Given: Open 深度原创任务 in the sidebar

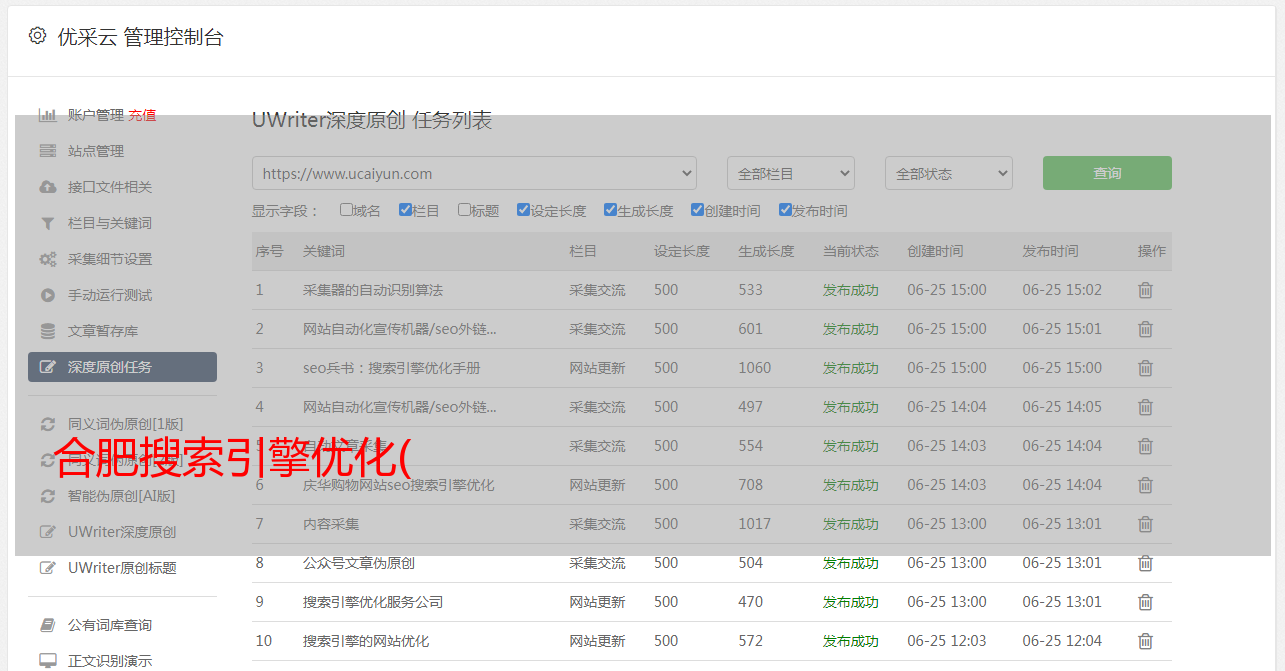Looking at the screenshot, I should (122, 367).
